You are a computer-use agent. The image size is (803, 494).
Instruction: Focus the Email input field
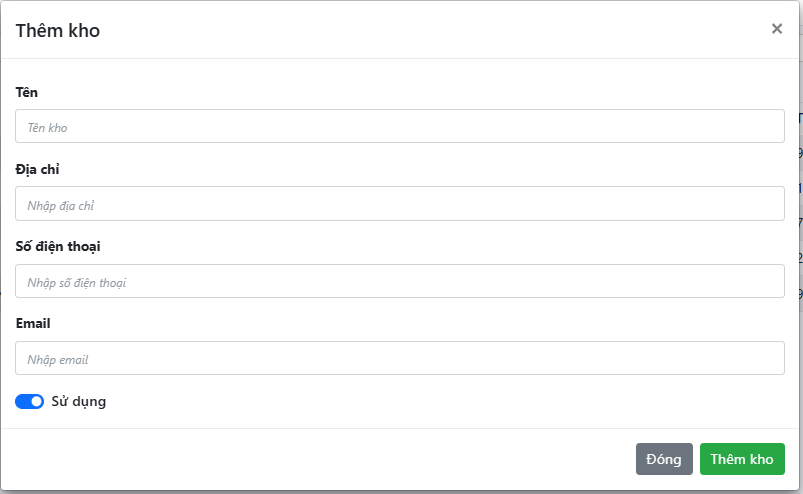[x=400, y=358]
